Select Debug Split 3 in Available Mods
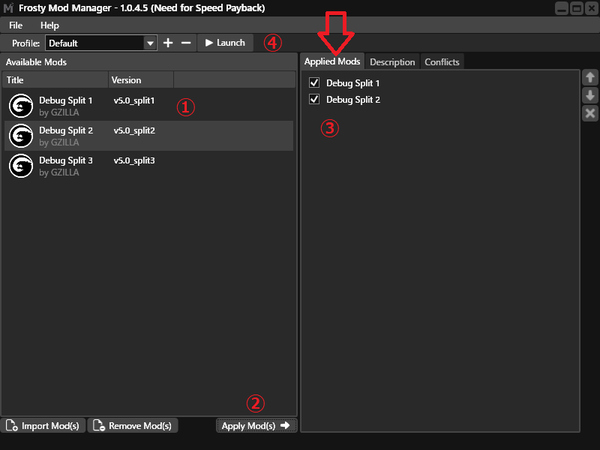The width and height of the screenshot is (600, 450). (149, 166)
